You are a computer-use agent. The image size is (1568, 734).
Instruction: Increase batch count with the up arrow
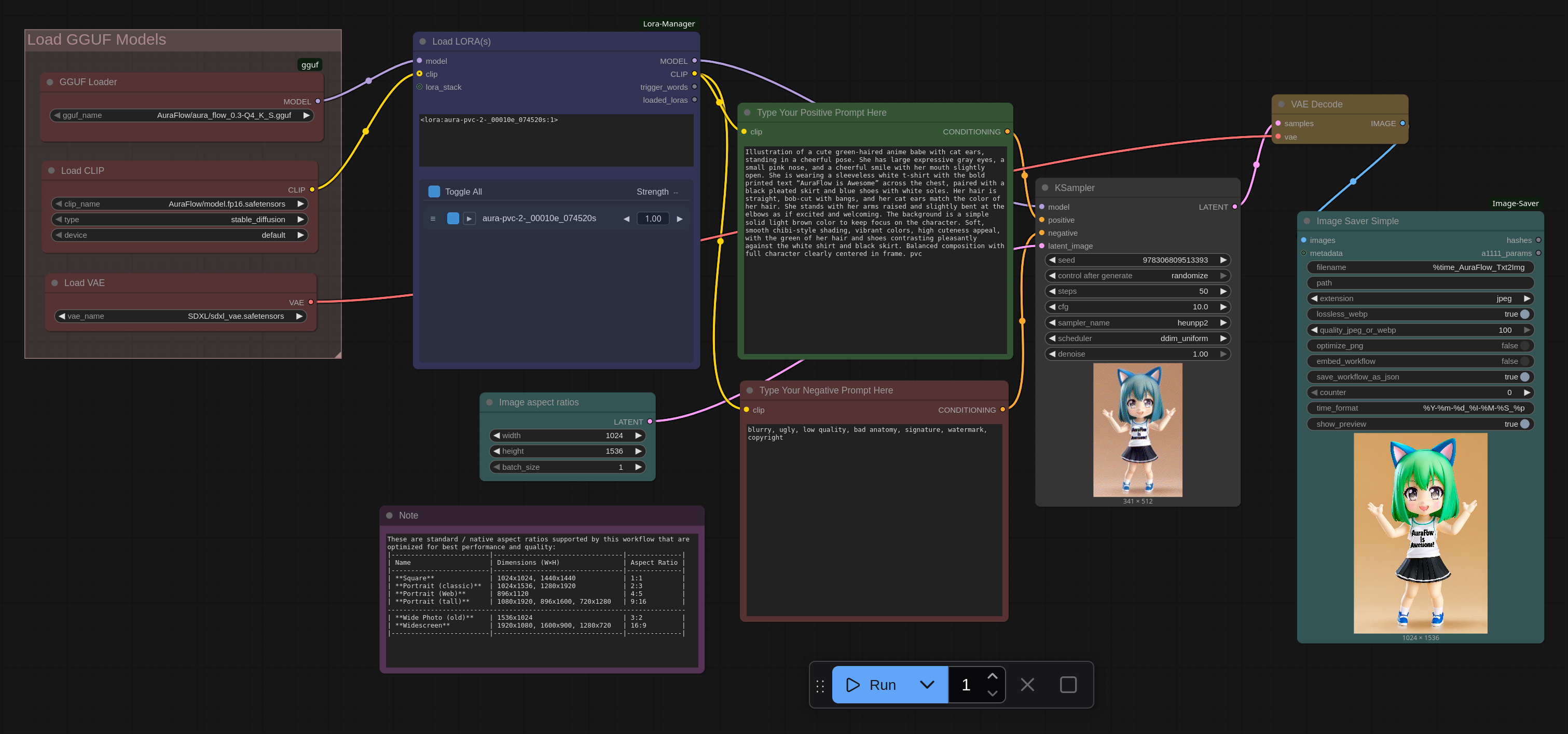(x=992, y=676)
